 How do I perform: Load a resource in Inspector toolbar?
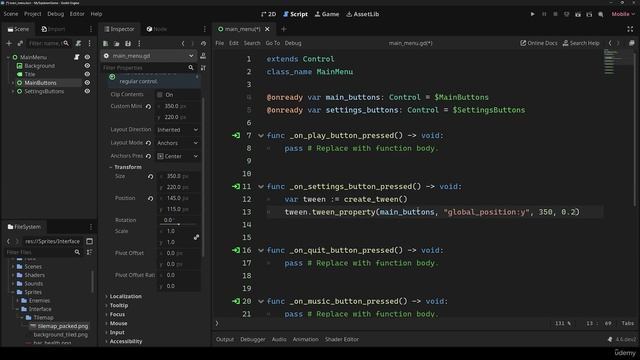click(x=117, y=43)
